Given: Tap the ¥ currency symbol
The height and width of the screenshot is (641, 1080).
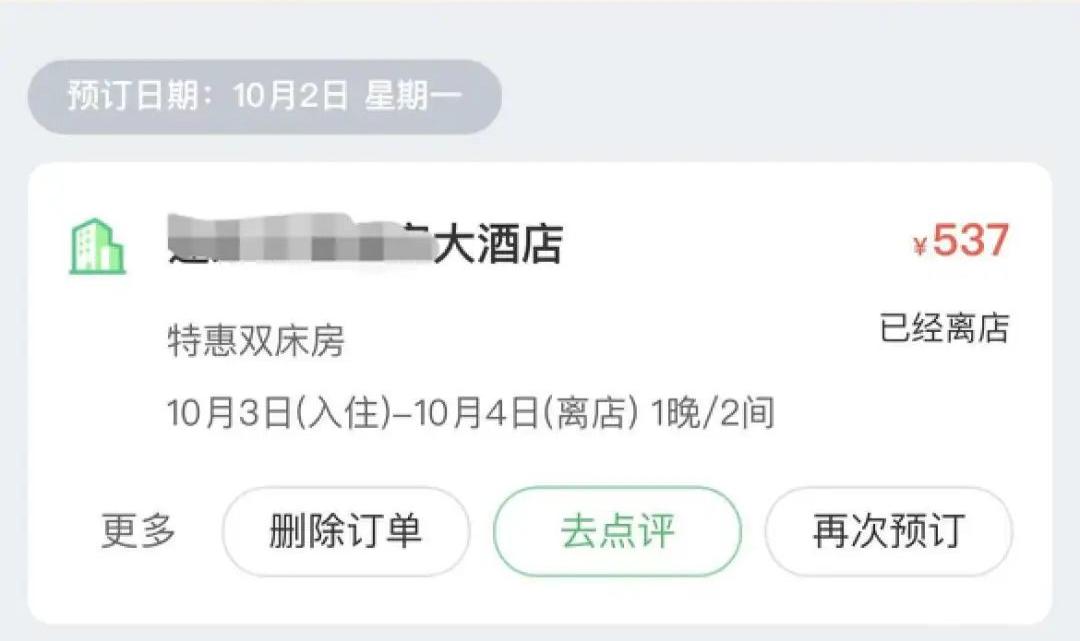Looking at the screenshot, I should tap(920, 246).
